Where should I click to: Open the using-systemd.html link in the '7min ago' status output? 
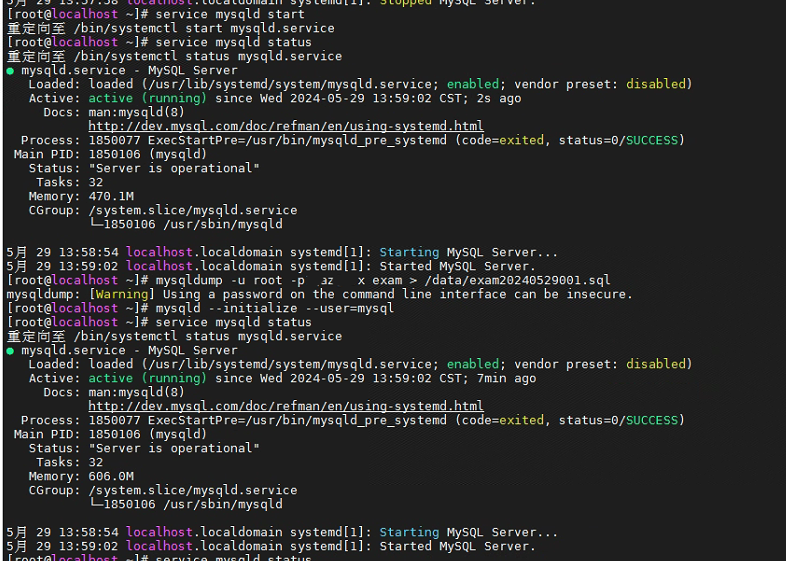point(286,406)
